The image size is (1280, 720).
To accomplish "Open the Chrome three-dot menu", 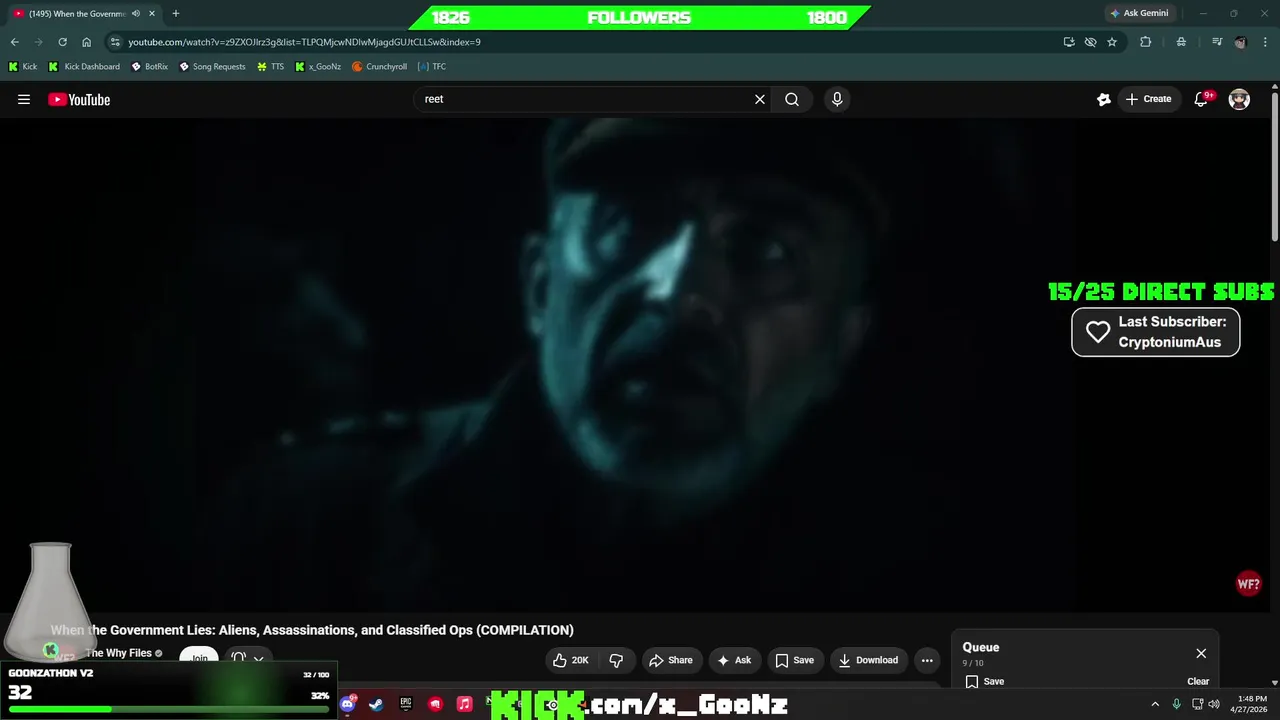I will pos(1264,42).
